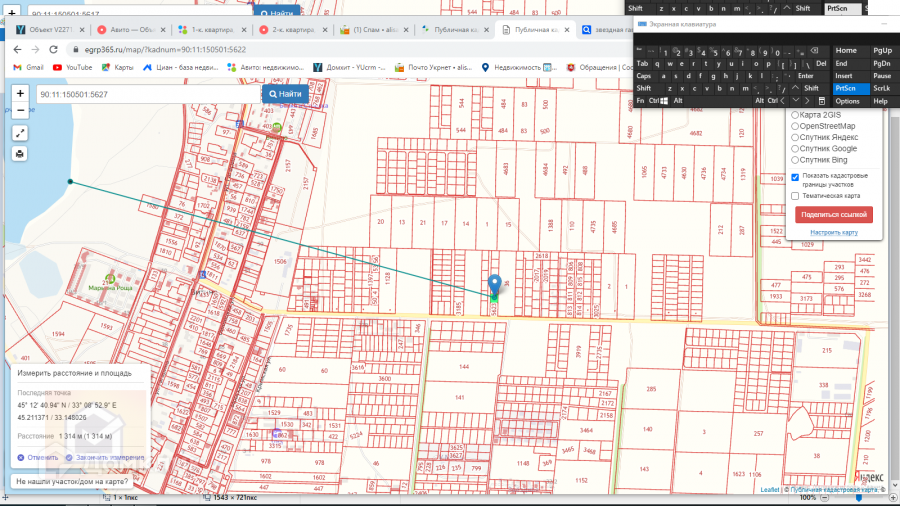Open the YouTube bookmark
900x506 pixels.
click(x=72, y=67)
